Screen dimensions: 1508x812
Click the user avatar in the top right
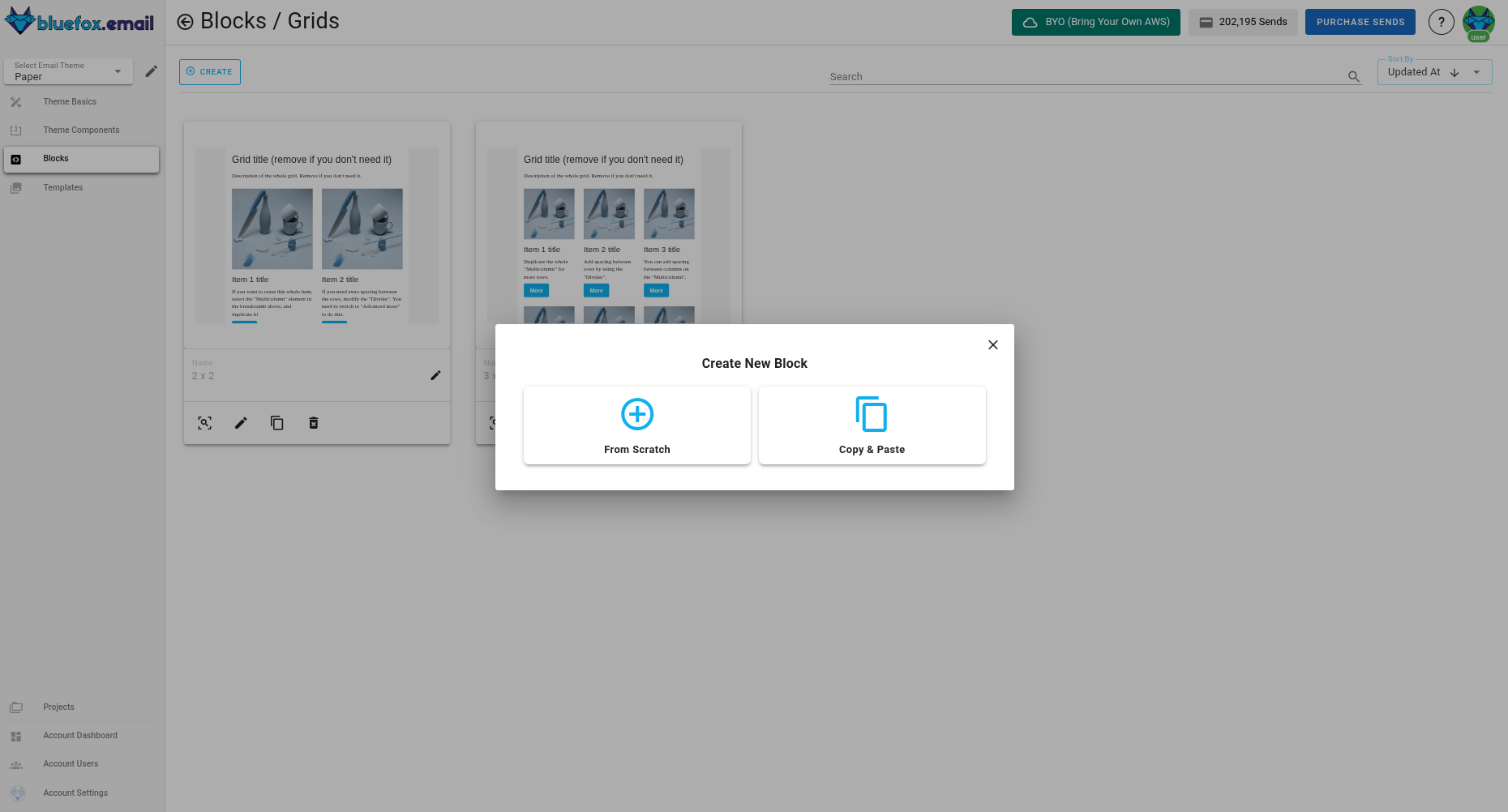coord(1479,22)
